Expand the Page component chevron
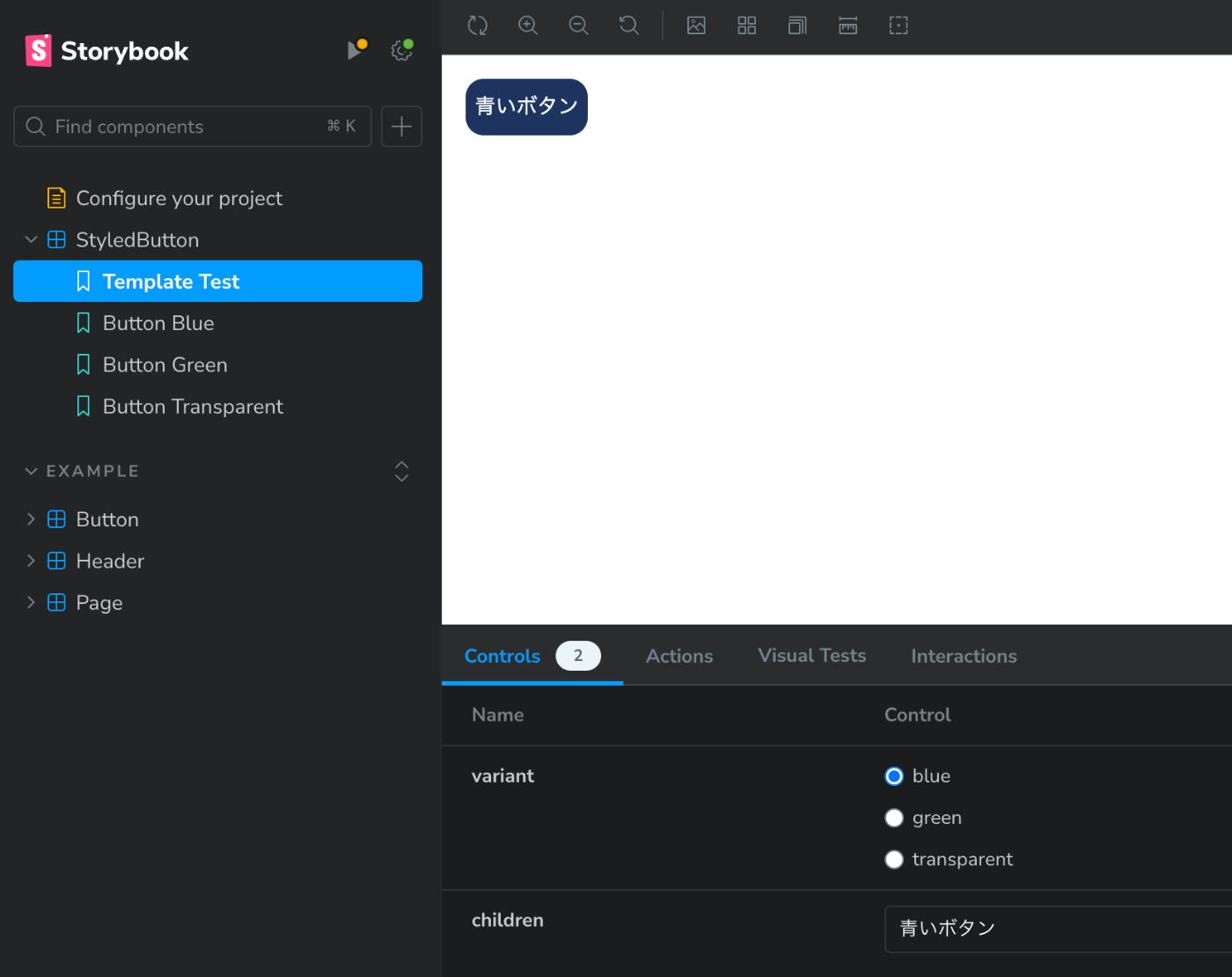 32,602
